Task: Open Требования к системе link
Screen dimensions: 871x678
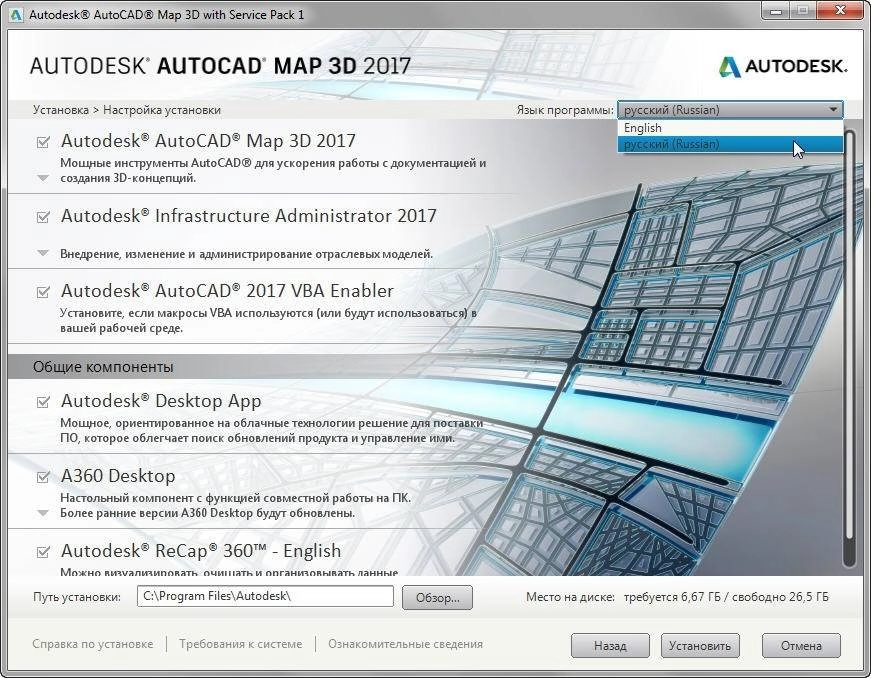Action: tap(241, 644)
